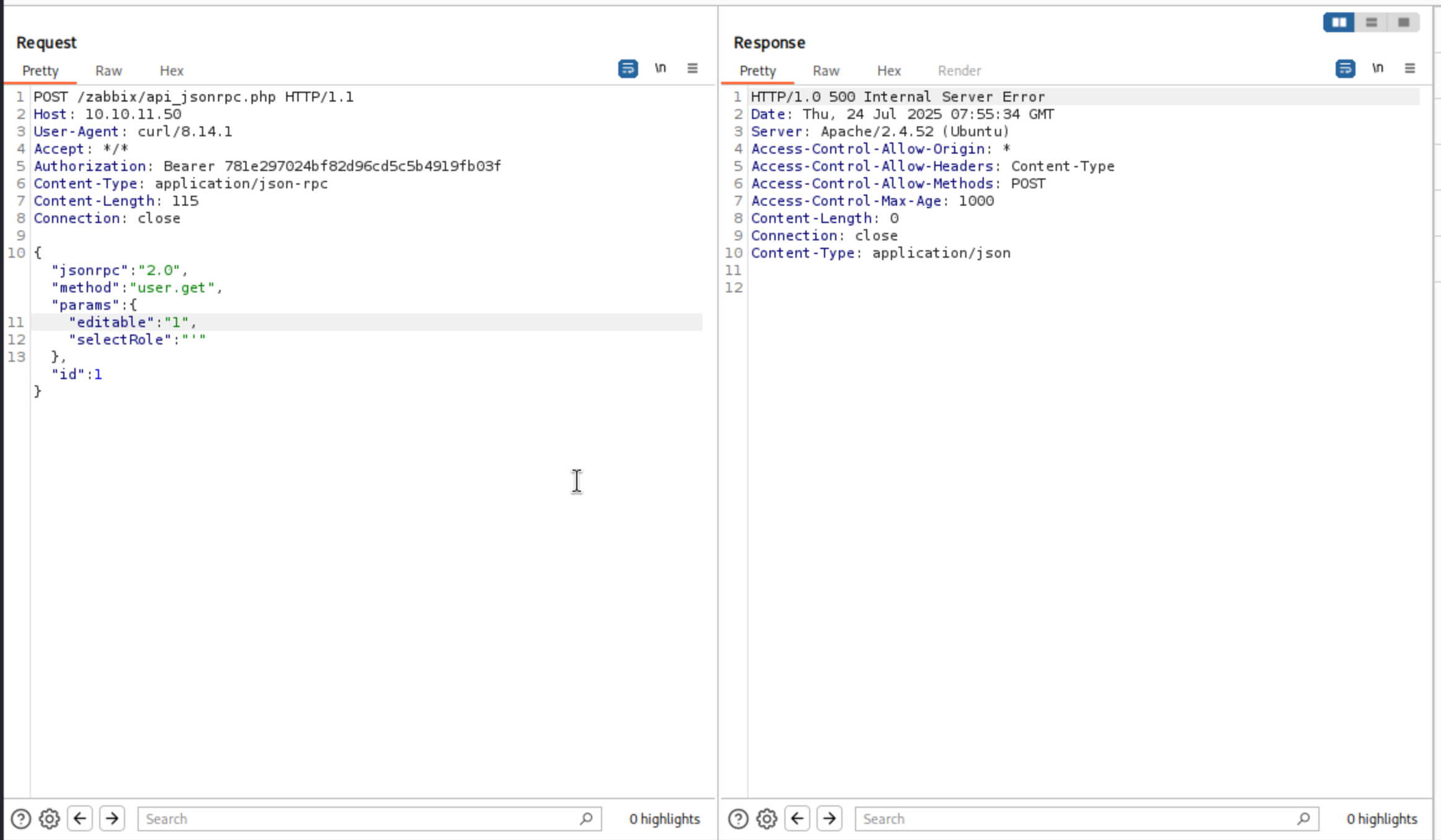
Task: Toggle word wrap in Response panel
Action: pyautogui.click(x=1345, y=69)
